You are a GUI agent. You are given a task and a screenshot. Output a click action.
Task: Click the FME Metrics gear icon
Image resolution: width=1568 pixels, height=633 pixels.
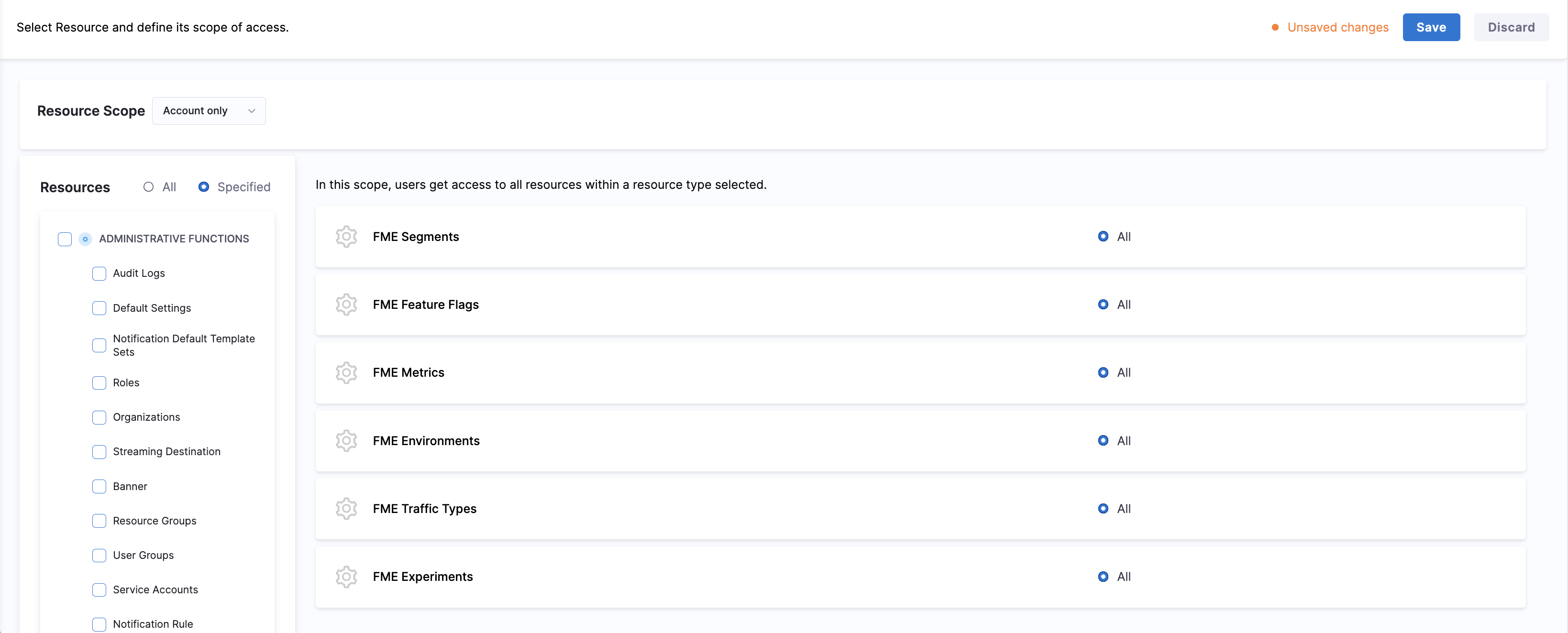click(x=346, y=372)
